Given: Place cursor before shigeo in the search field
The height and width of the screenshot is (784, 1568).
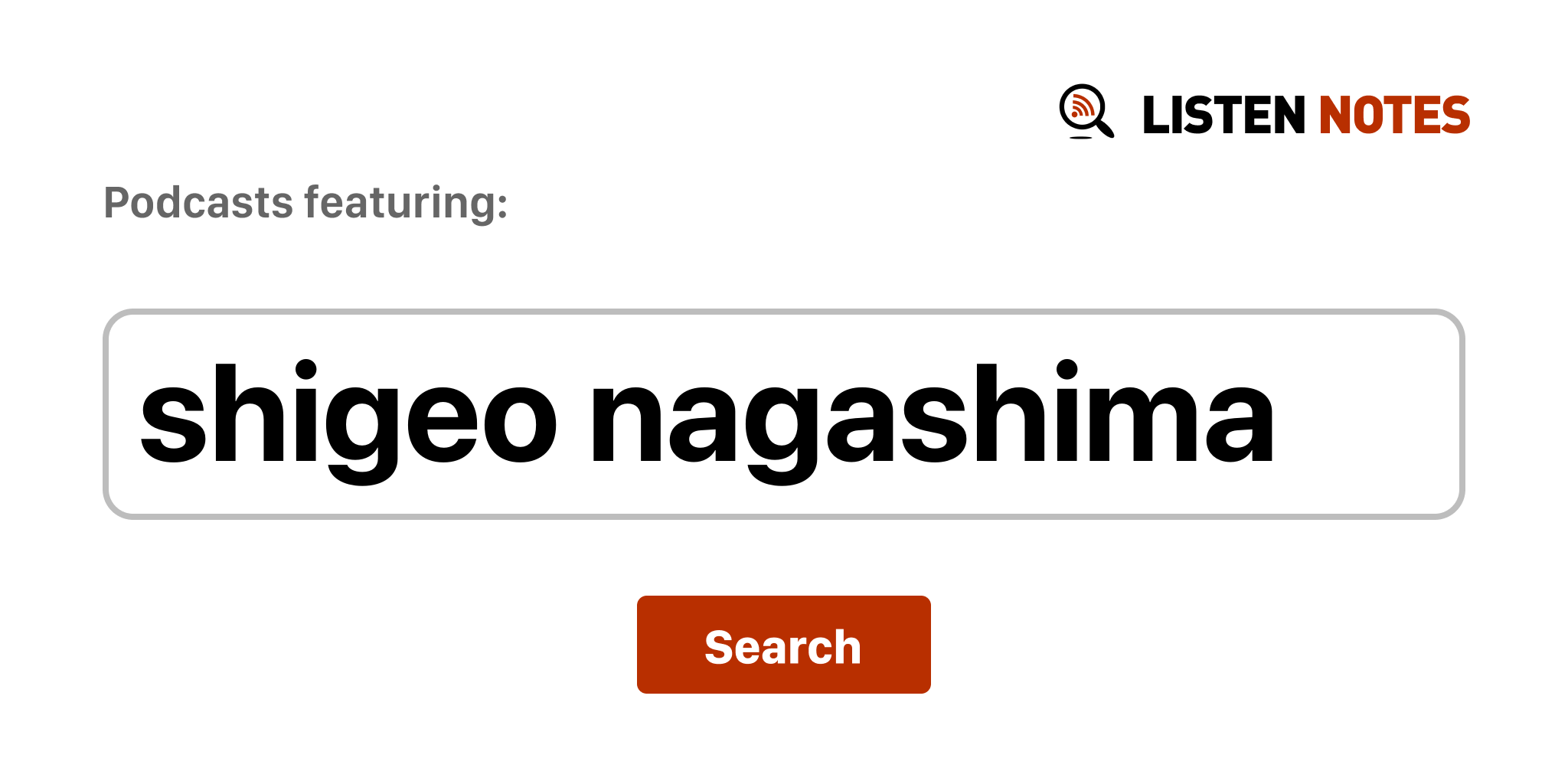Looking at the screenshot, I should pos(138,414).
